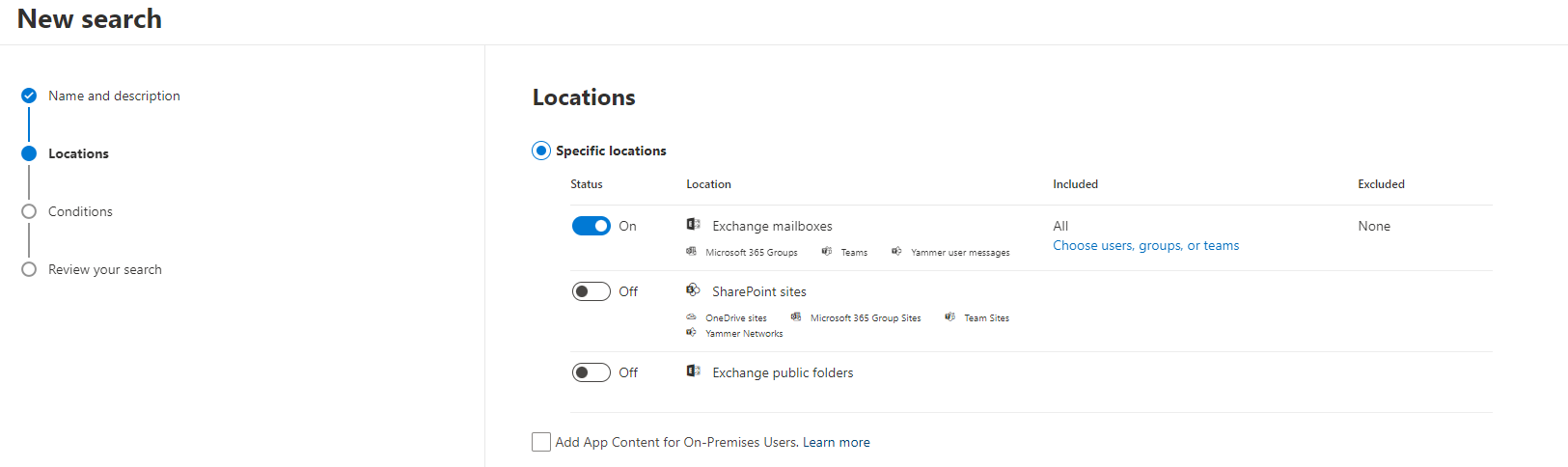This screenshot has width=1568, height=467.
Task: Click the Exchange mailboxes label
Action: coord(772,226)
